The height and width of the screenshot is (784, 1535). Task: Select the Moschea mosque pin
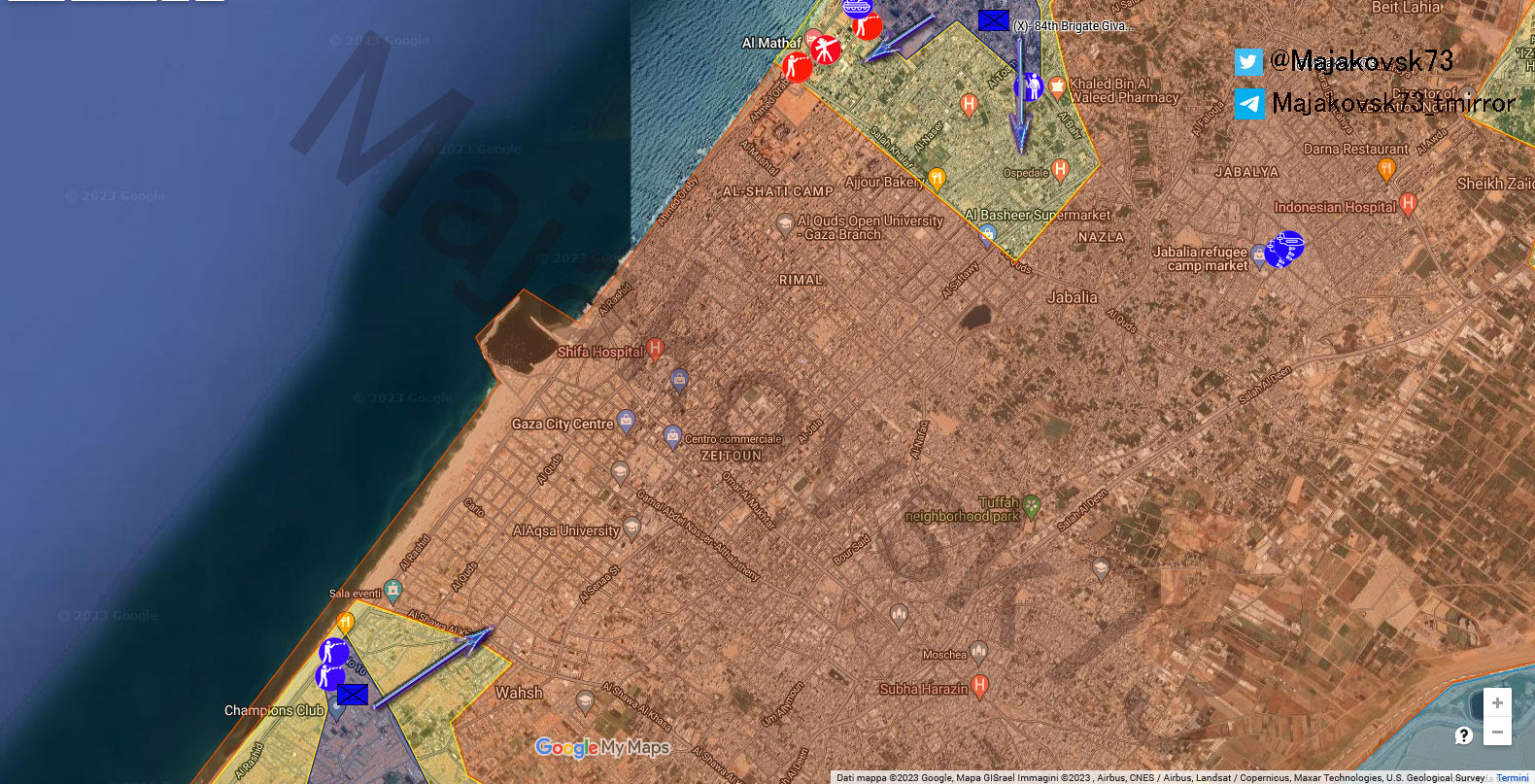pyautogui.click(x=978, y=651)
